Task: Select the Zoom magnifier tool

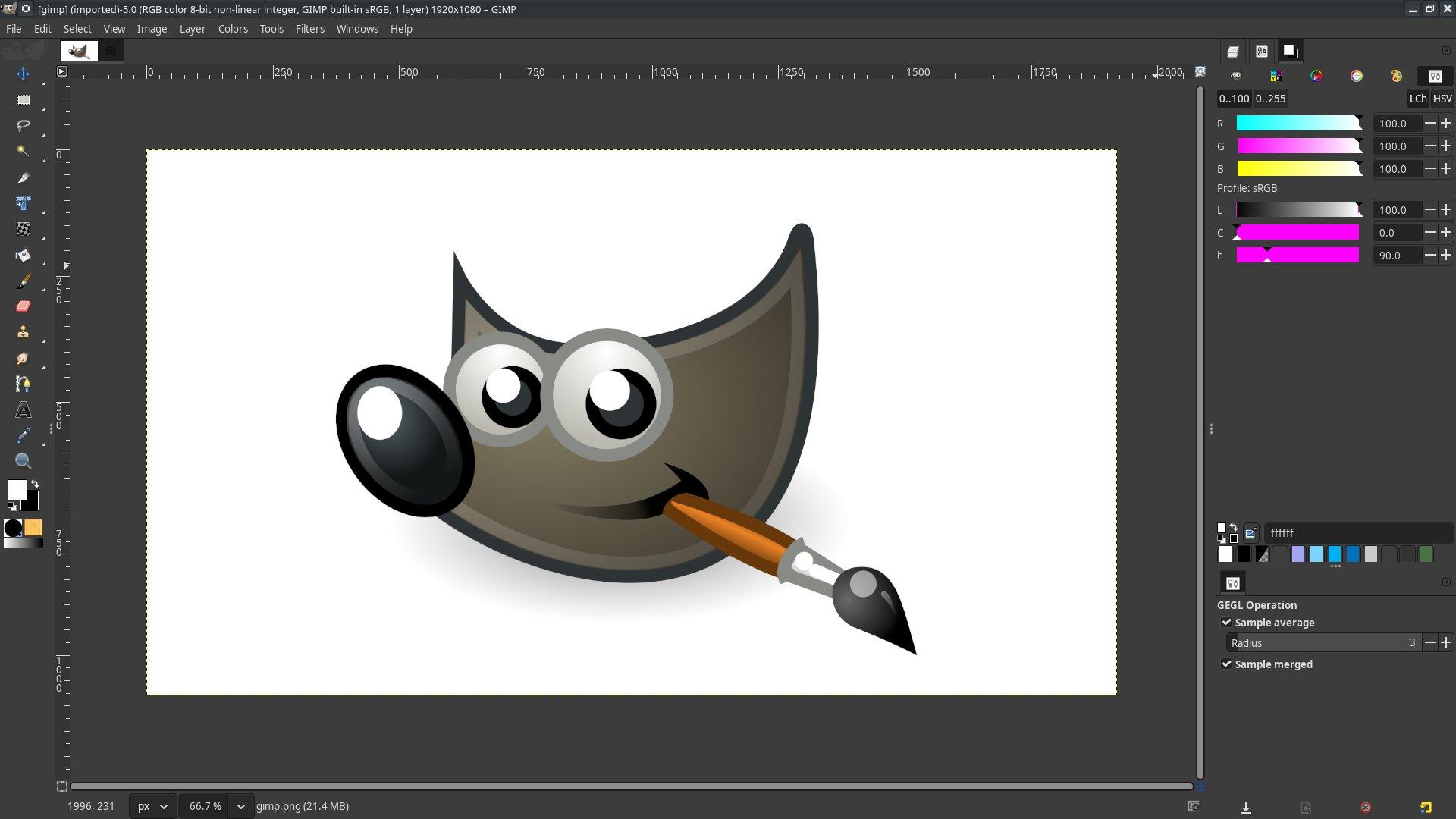Action: tap(23, 462)
